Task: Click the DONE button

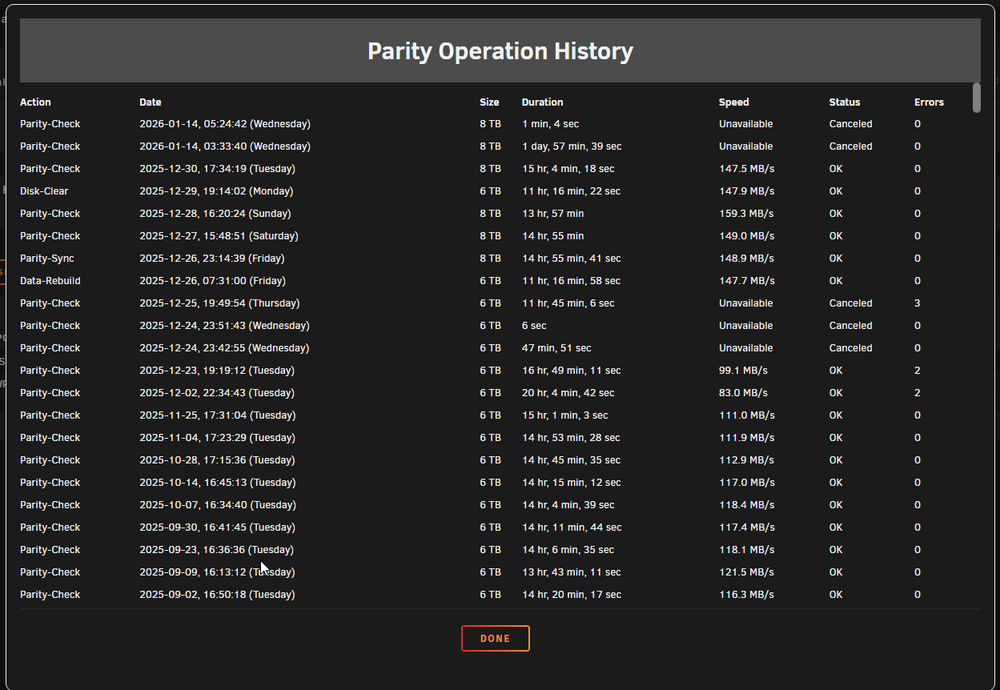Action: (495, 638)
